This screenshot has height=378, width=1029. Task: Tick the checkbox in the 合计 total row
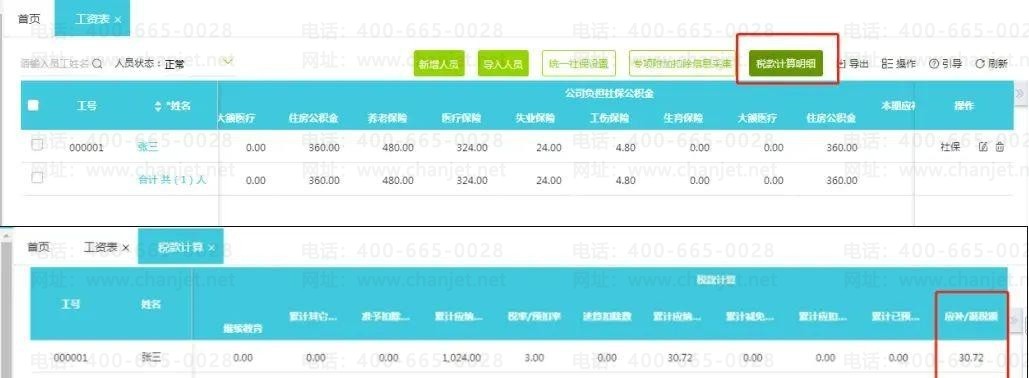coord(37,177)
